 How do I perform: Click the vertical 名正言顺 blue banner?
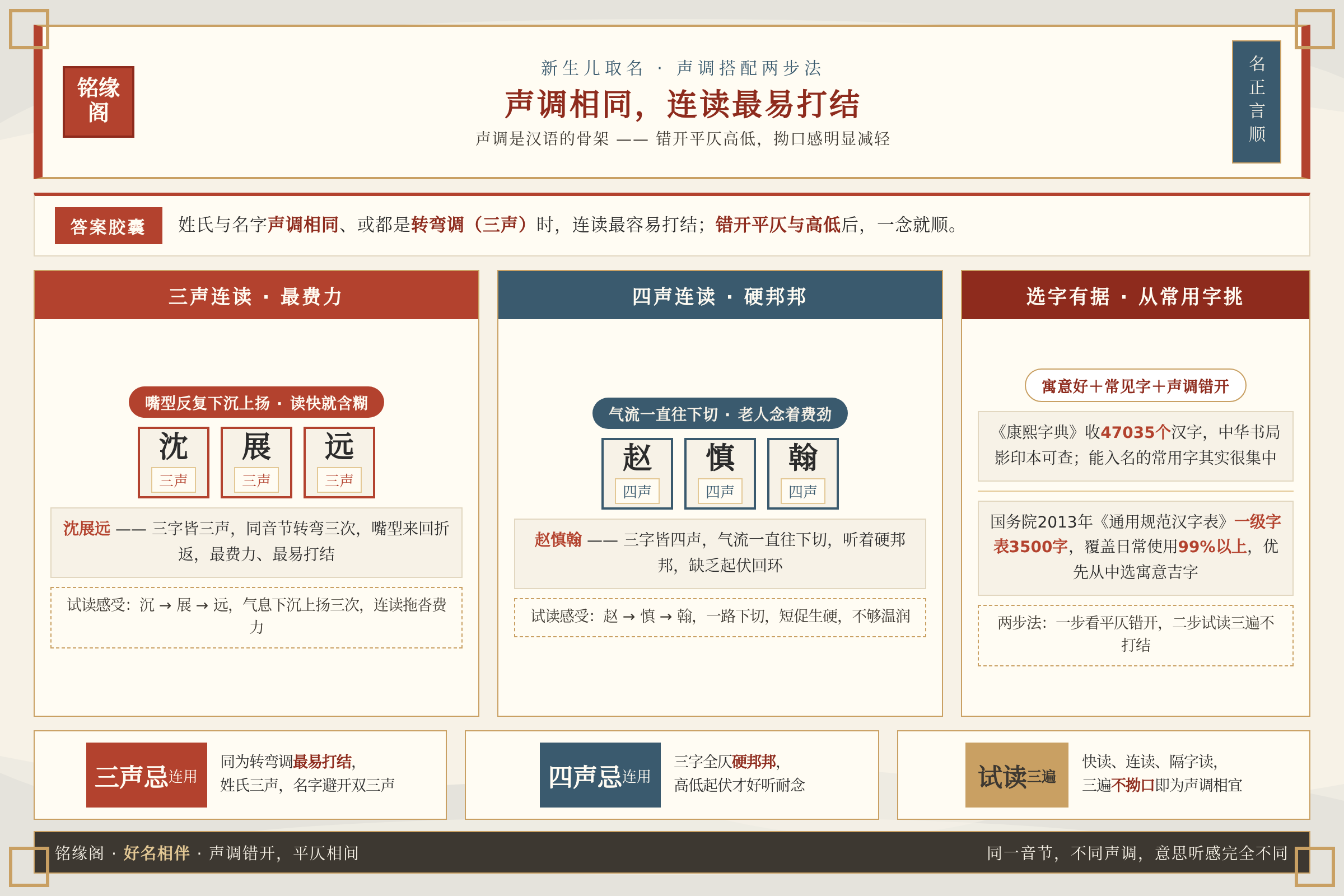(x=1256, y=102)
